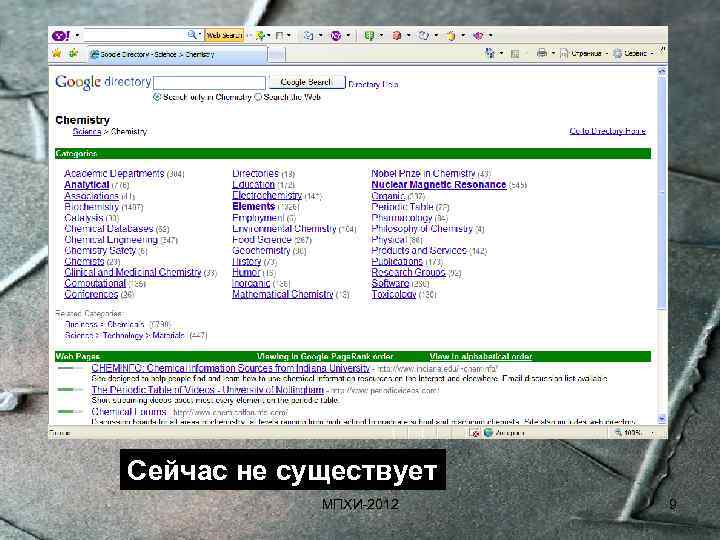
Task: Open the dropdown arrow beside Home icon
Action: [x=501, y=53]
